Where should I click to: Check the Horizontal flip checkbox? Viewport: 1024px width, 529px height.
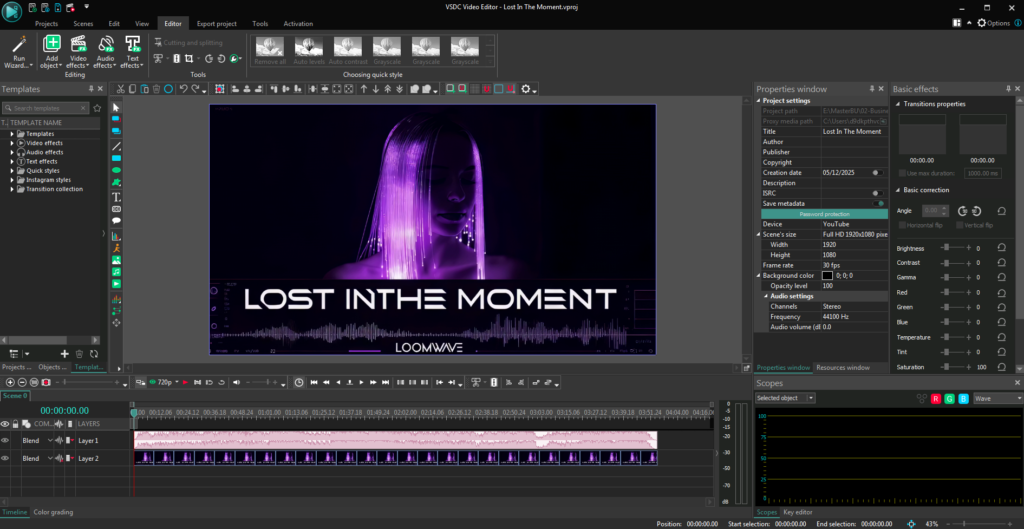click(903, 225)
